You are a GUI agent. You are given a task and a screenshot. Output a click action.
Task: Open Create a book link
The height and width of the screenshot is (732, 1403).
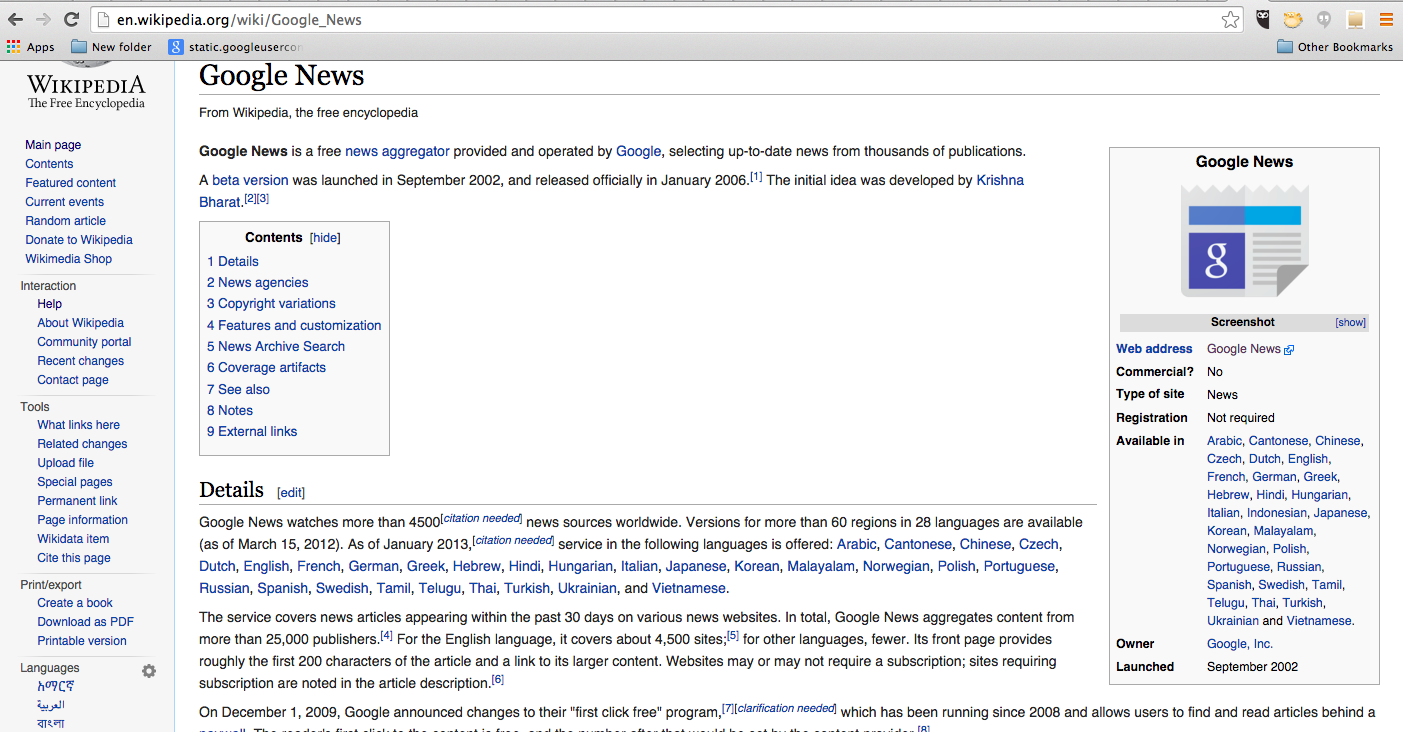[x=75, y=603]
